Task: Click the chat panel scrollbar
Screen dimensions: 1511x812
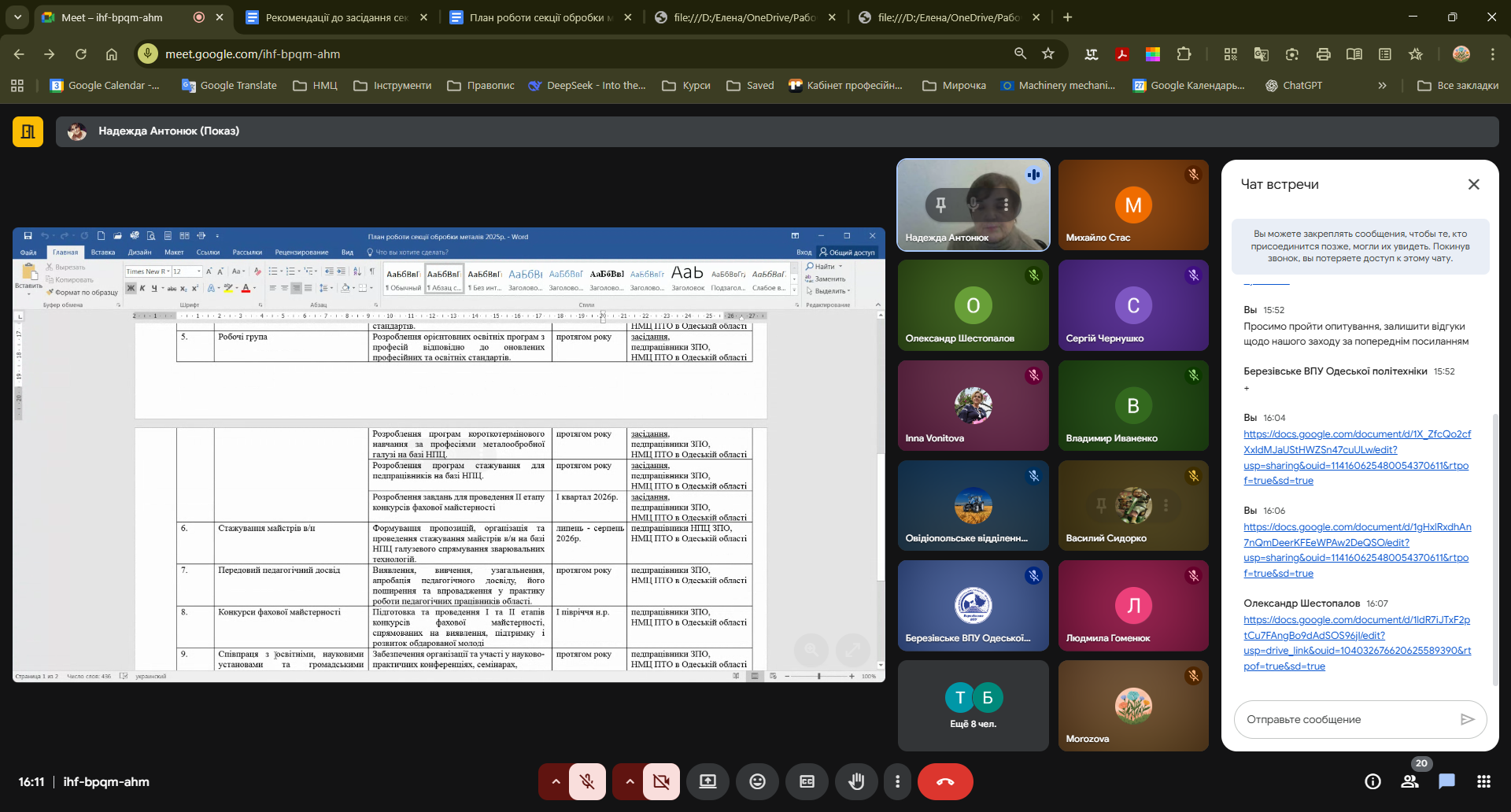Action: tap(1494, 551)
